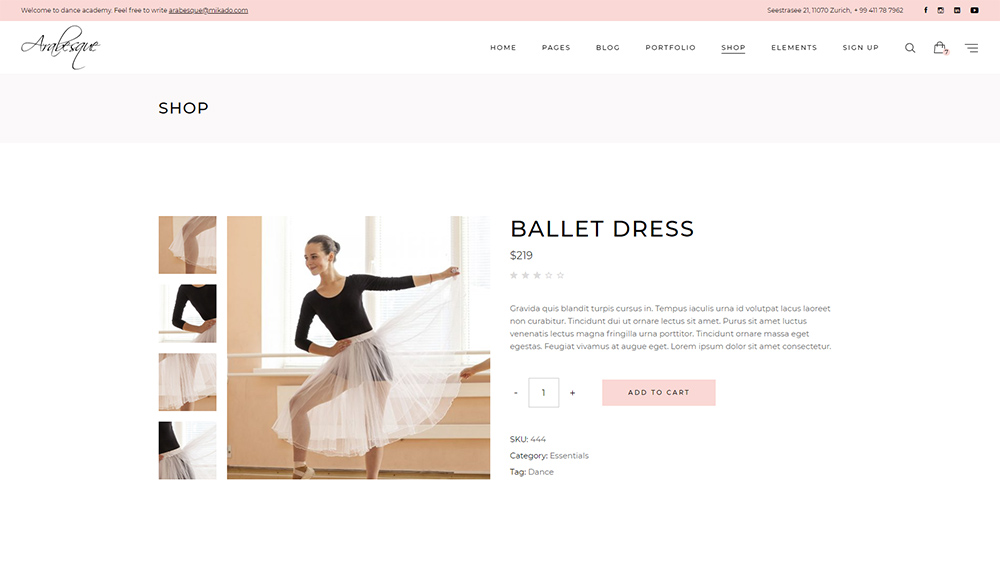
Task: Open the Portfolio menu
Action: 670,48
